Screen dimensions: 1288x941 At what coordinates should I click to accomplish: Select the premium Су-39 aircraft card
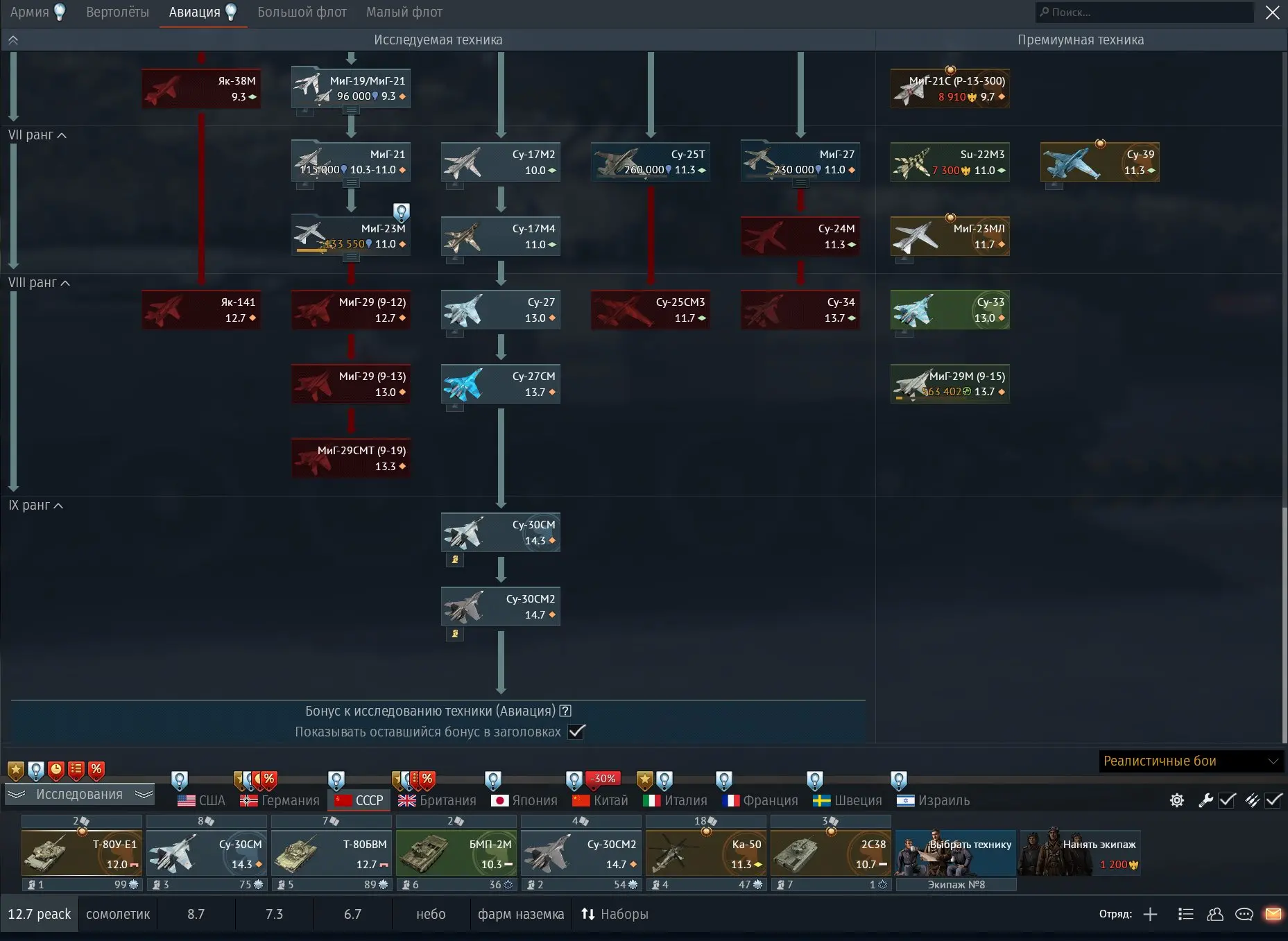click(1100, 162)
